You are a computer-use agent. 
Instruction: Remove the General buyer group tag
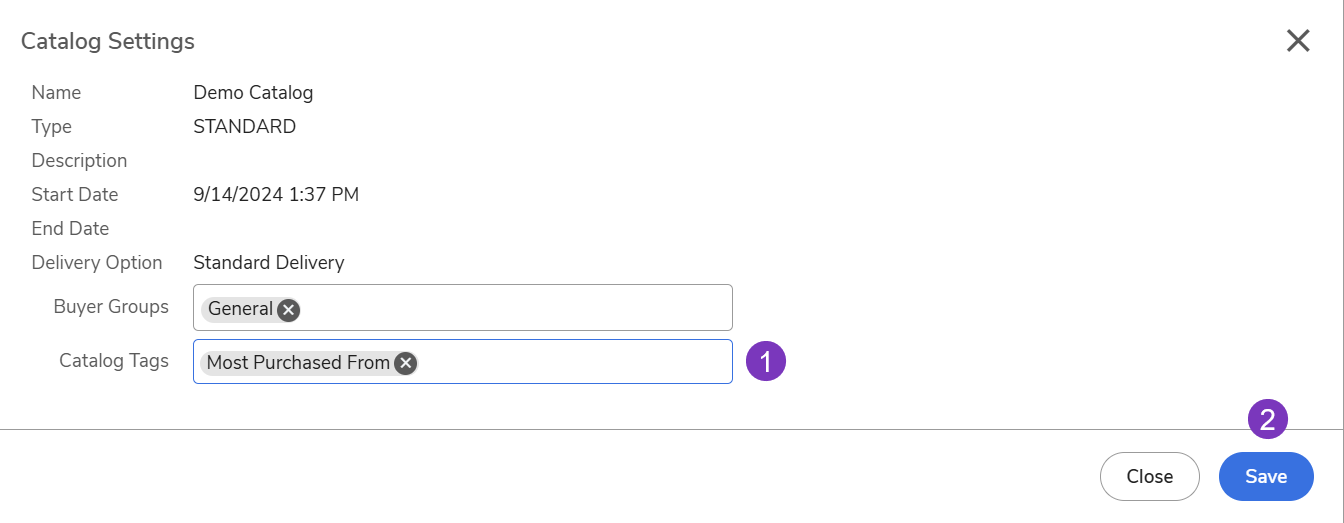click(288, 309)
